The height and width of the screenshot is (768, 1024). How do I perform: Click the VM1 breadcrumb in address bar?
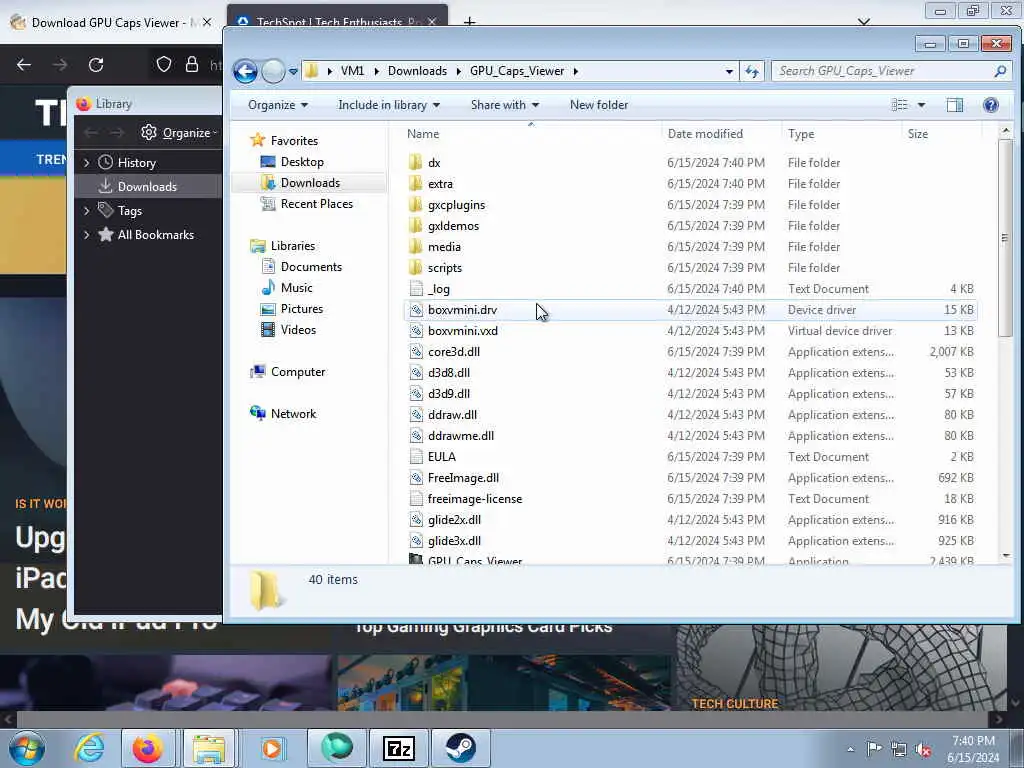pyautogui.click(x=353, y=71)
